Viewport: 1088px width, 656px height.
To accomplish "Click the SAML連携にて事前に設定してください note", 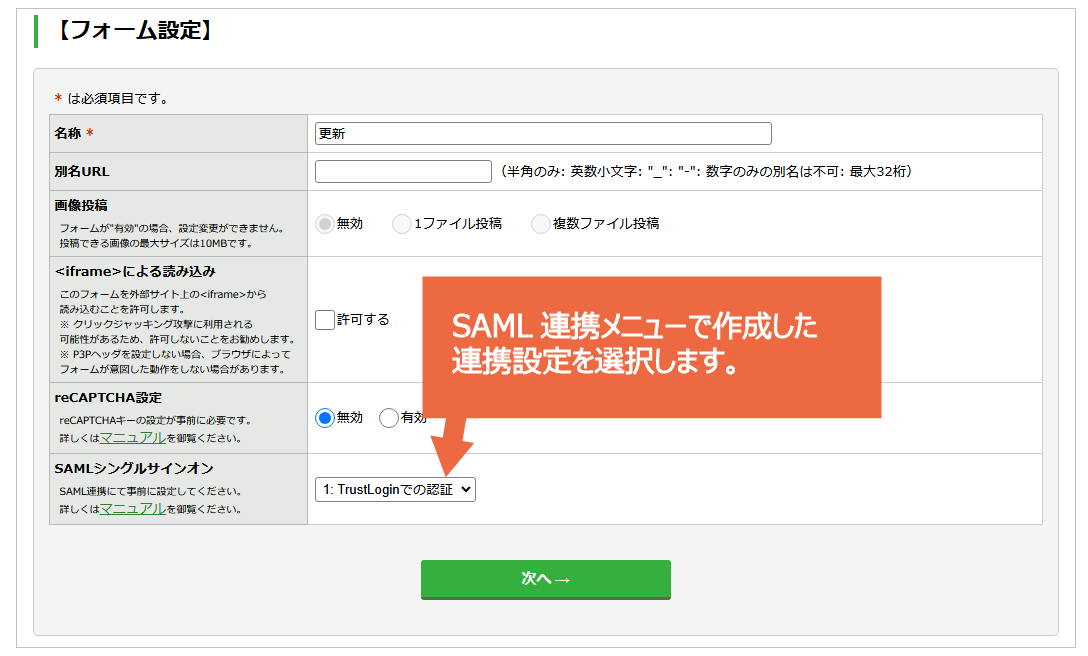I will click(x=151, y=491).
